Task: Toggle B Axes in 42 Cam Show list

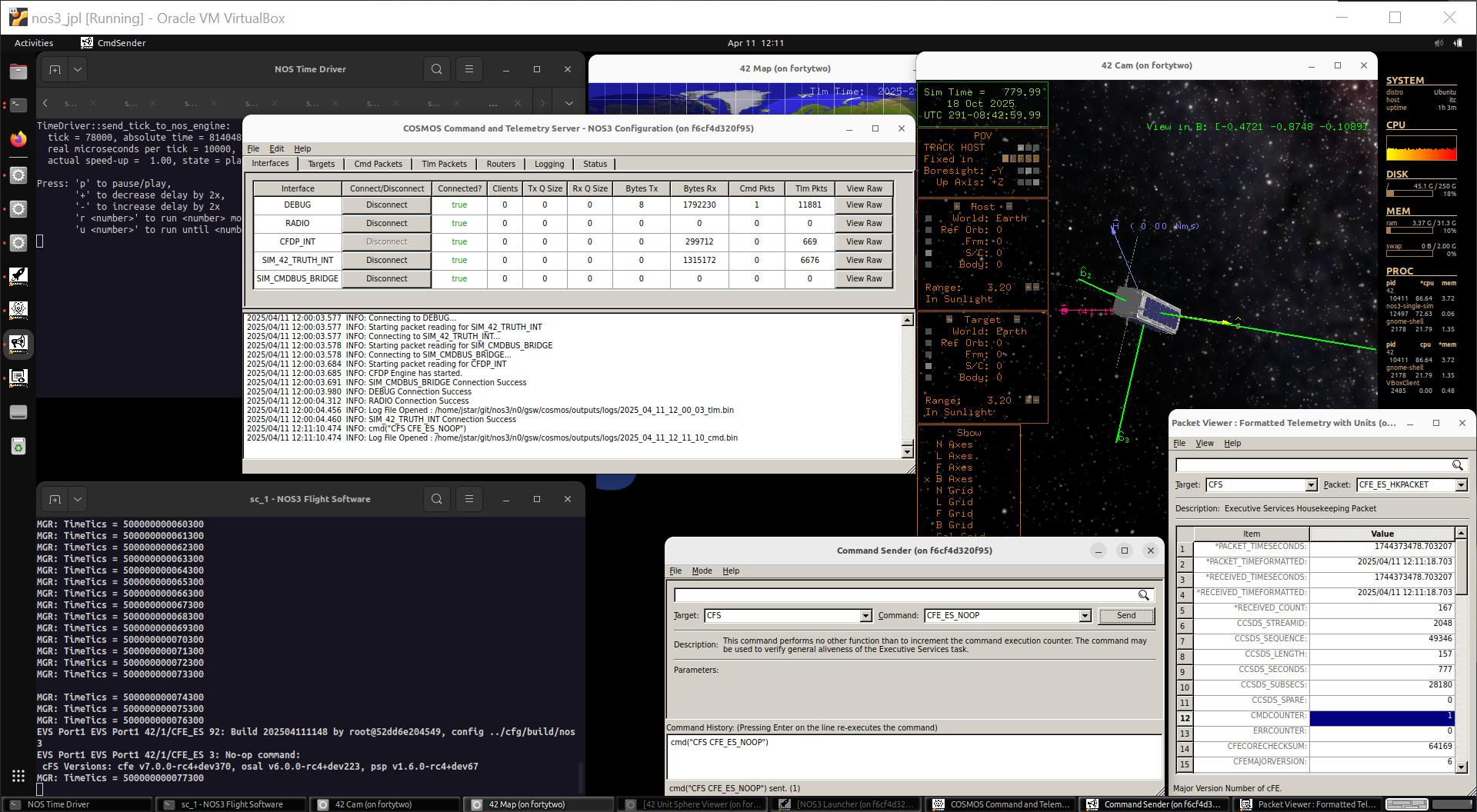Action: (954, 479)
